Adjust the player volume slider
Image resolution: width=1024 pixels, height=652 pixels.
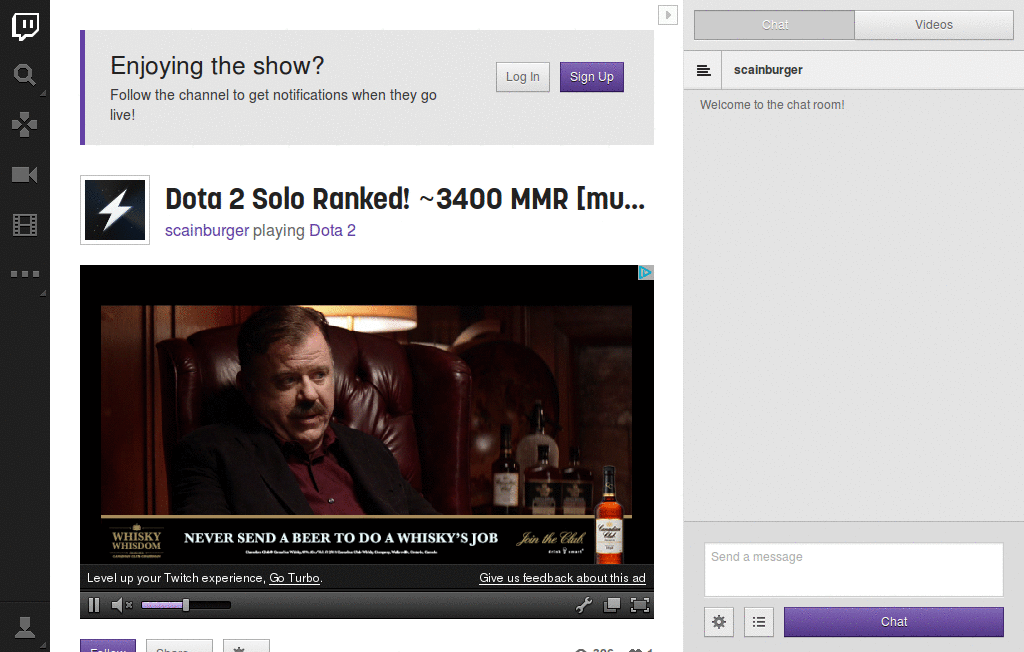pos(186,606)
